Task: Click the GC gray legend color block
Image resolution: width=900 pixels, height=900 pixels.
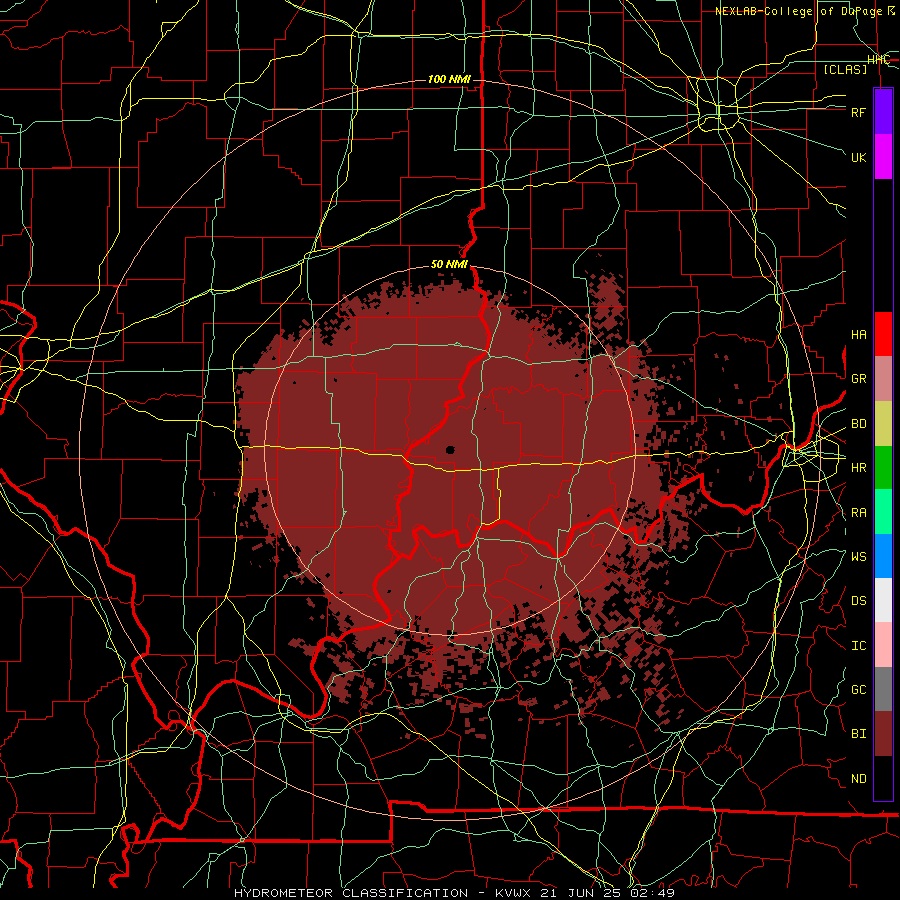Action: point(883,689)
